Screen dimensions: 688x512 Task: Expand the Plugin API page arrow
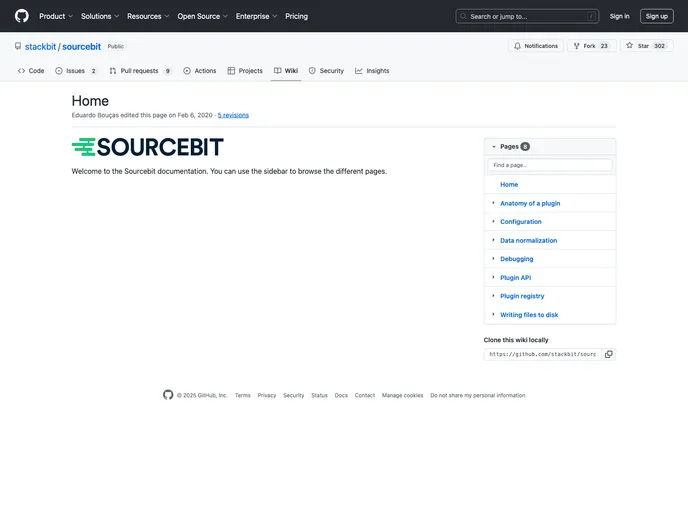point(493,277)
